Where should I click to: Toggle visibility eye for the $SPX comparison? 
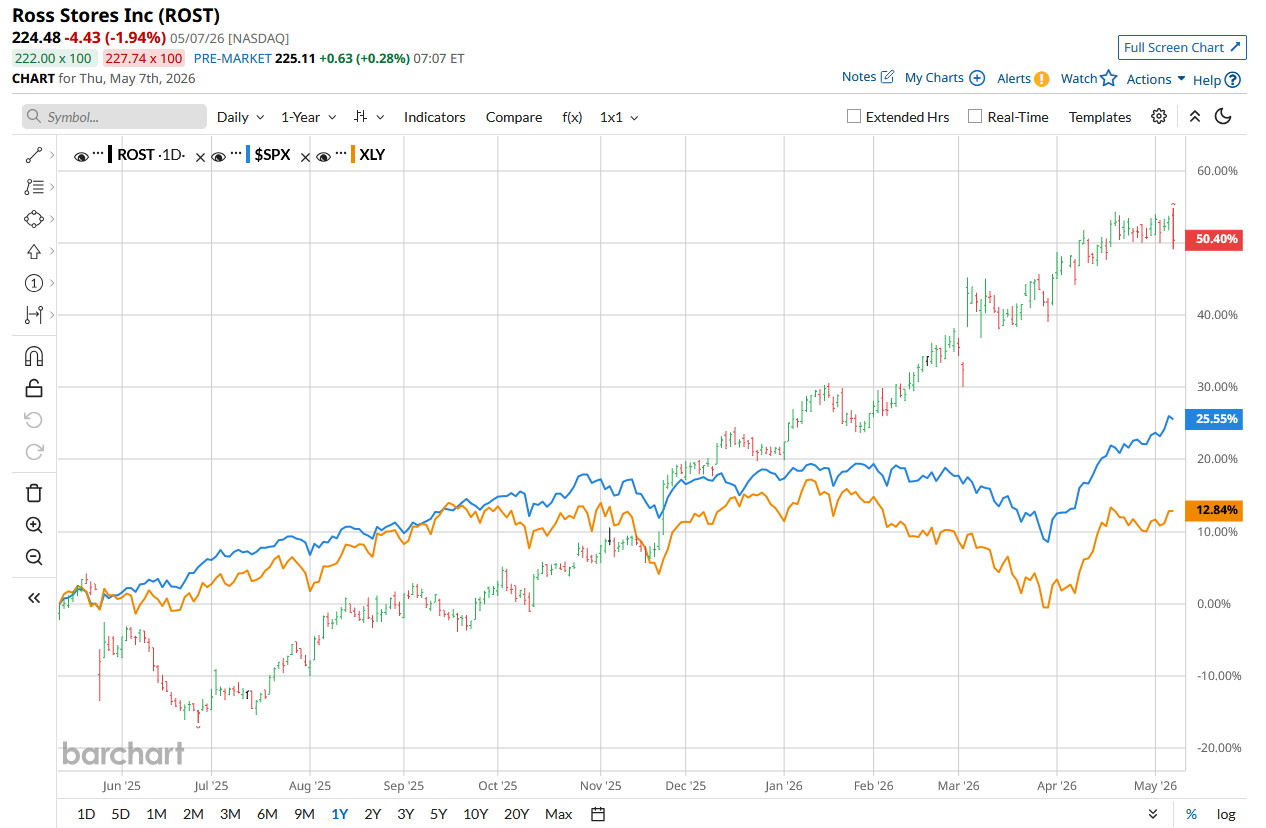pyautogui.click(x=218, y=156)
